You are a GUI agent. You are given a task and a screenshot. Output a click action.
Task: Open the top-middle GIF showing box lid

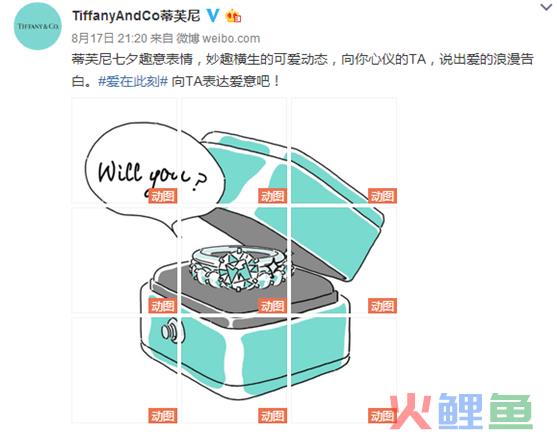click(x=234, y=151)
